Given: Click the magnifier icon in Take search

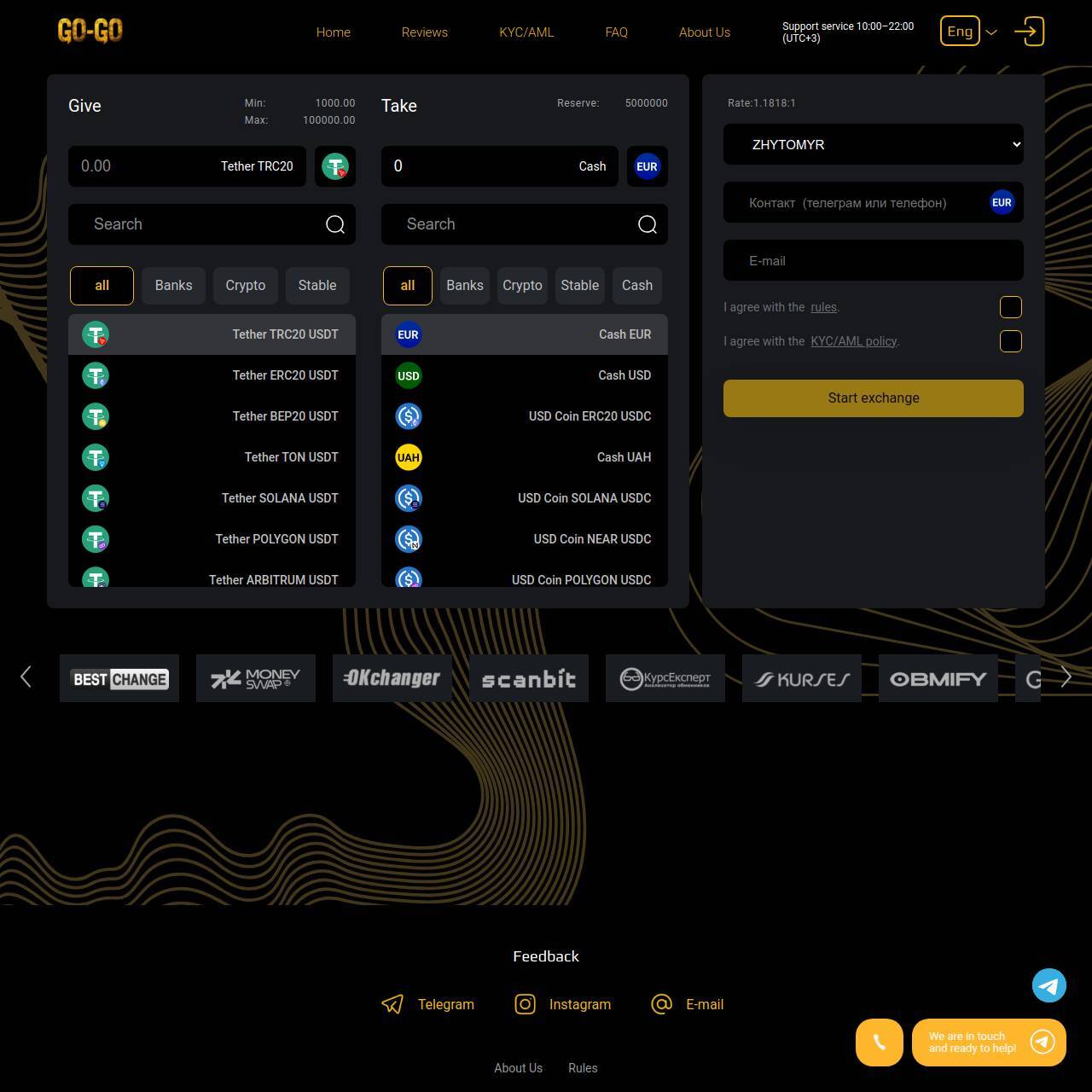Looking at the screenshot, I should click(x=648, y=224).
